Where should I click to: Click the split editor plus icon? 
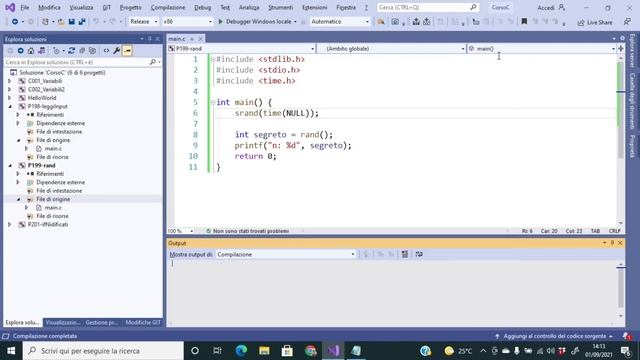[621, 49]
